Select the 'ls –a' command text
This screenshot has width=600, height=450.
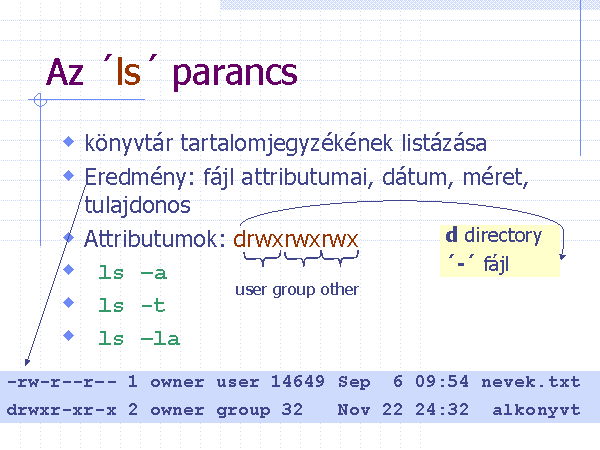click(x=133, y=273)
